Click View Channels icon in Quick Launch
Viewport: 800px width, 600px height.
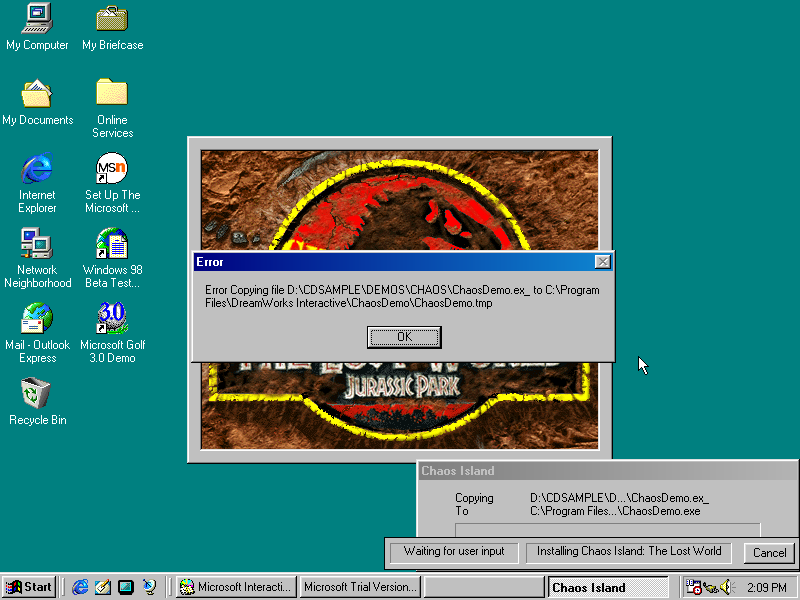coord(149,587)
